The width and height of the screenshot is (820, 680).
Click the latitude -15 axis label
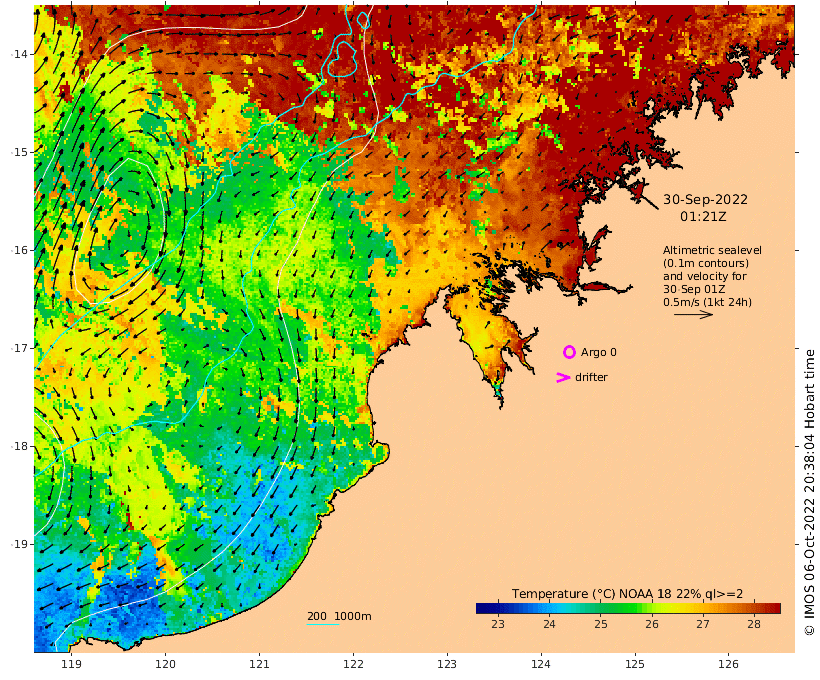coord(19,152)
